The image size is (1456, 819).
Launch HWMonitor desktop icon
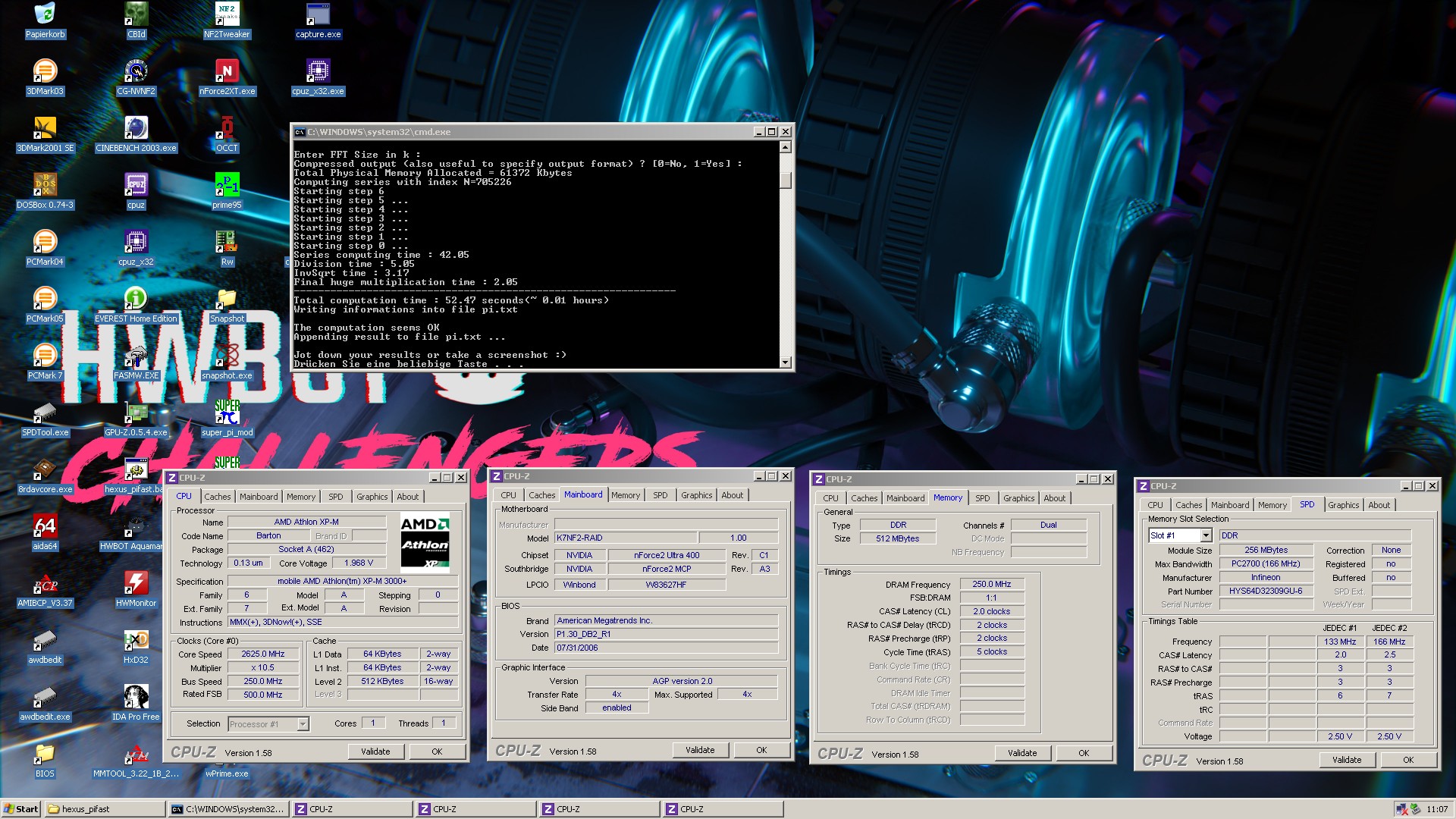136,589
